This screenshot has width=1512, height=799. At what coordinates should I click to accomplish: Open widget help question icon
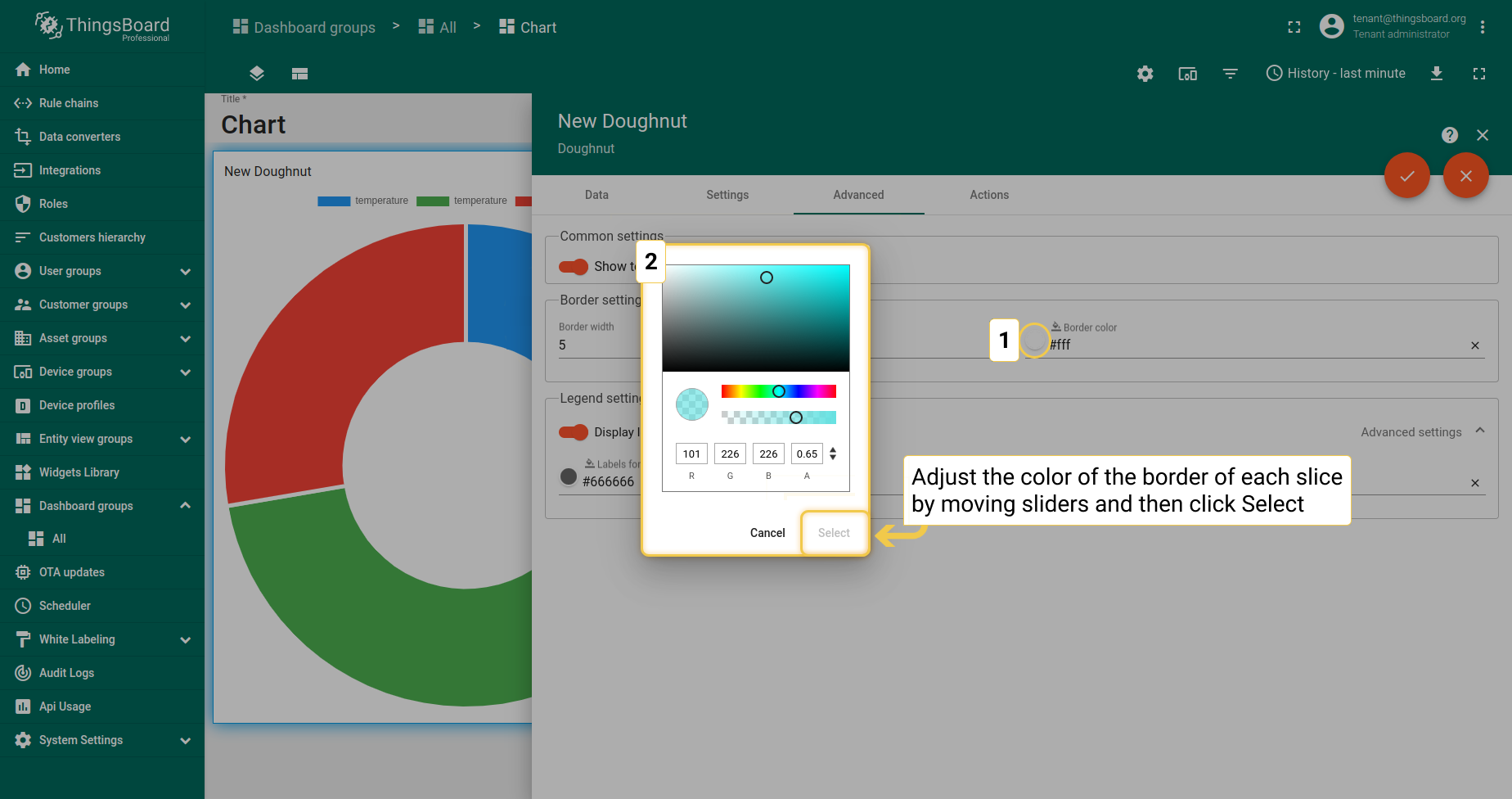point(1449,135)
